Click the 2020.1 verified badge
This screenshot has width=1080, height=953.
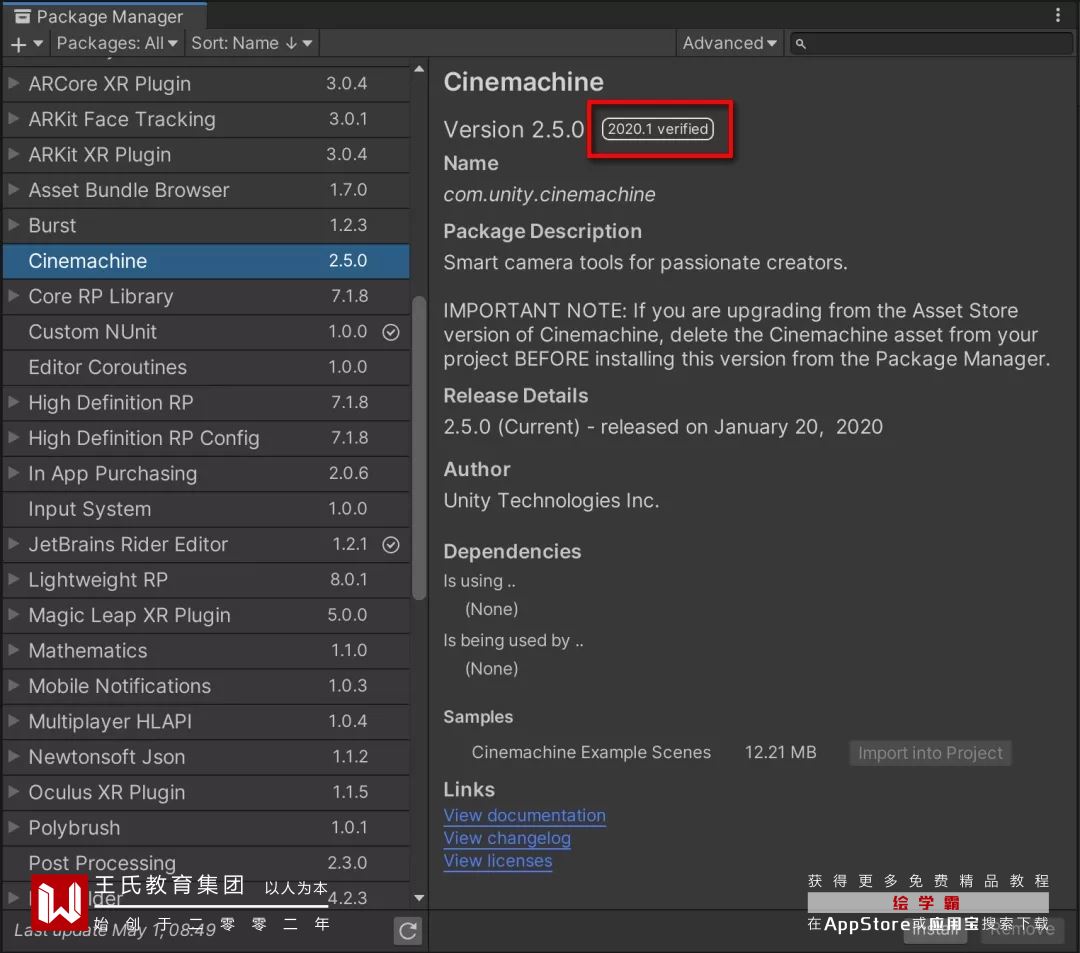coord(658,129)
